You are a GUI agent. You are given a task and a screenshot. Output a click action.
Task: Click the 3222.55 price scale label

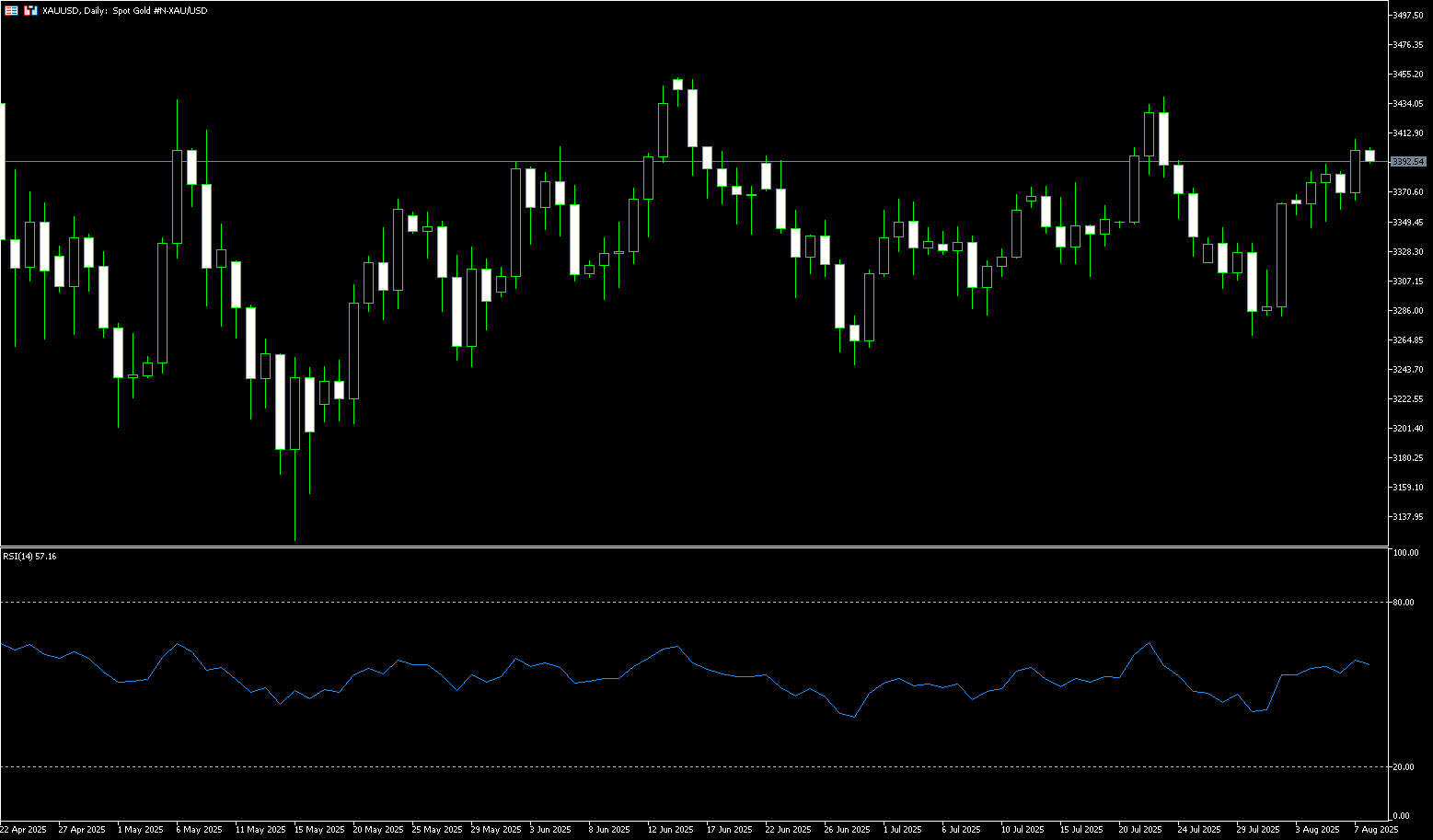[x=1408, y=399]
